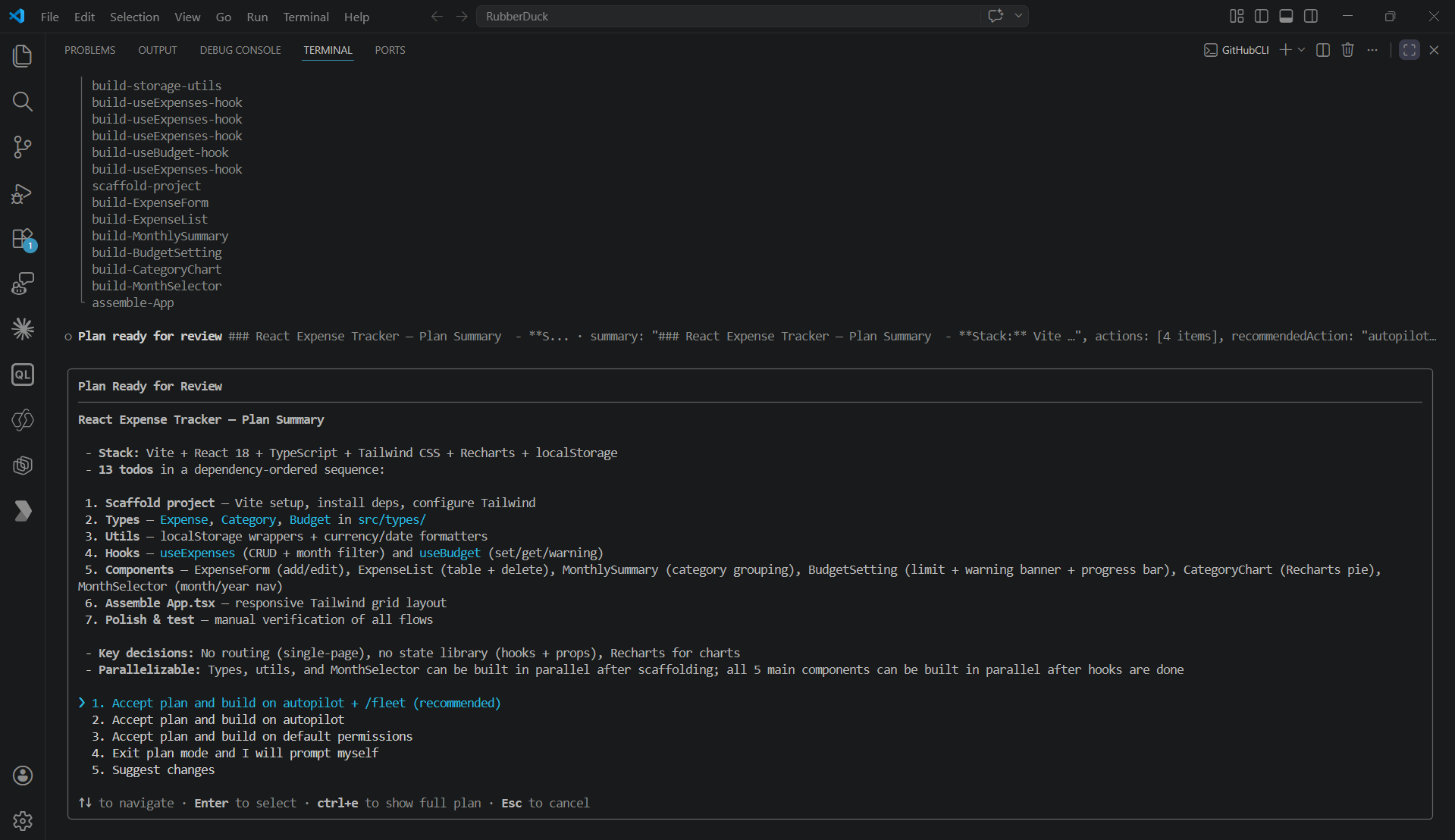
Task: Click the RubberDuck command center search box
Action: [728, 16]
